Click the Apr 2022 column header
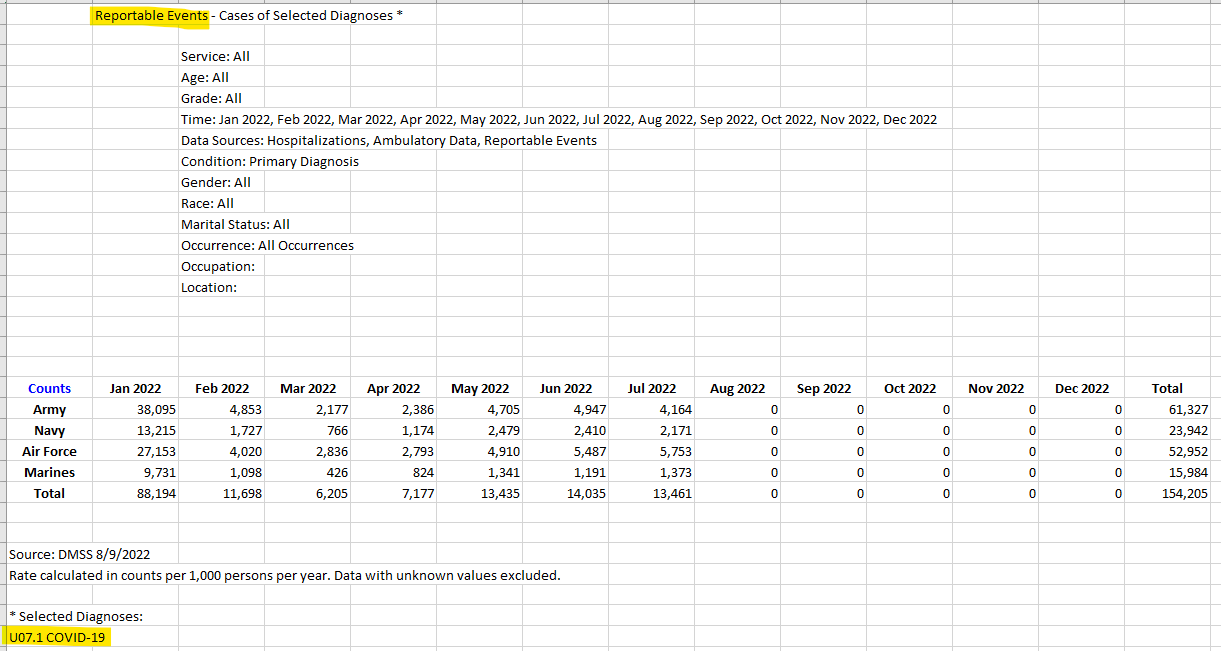Image resolution: width=1221 pixels, height=651 pixels. tap(394, 388)
